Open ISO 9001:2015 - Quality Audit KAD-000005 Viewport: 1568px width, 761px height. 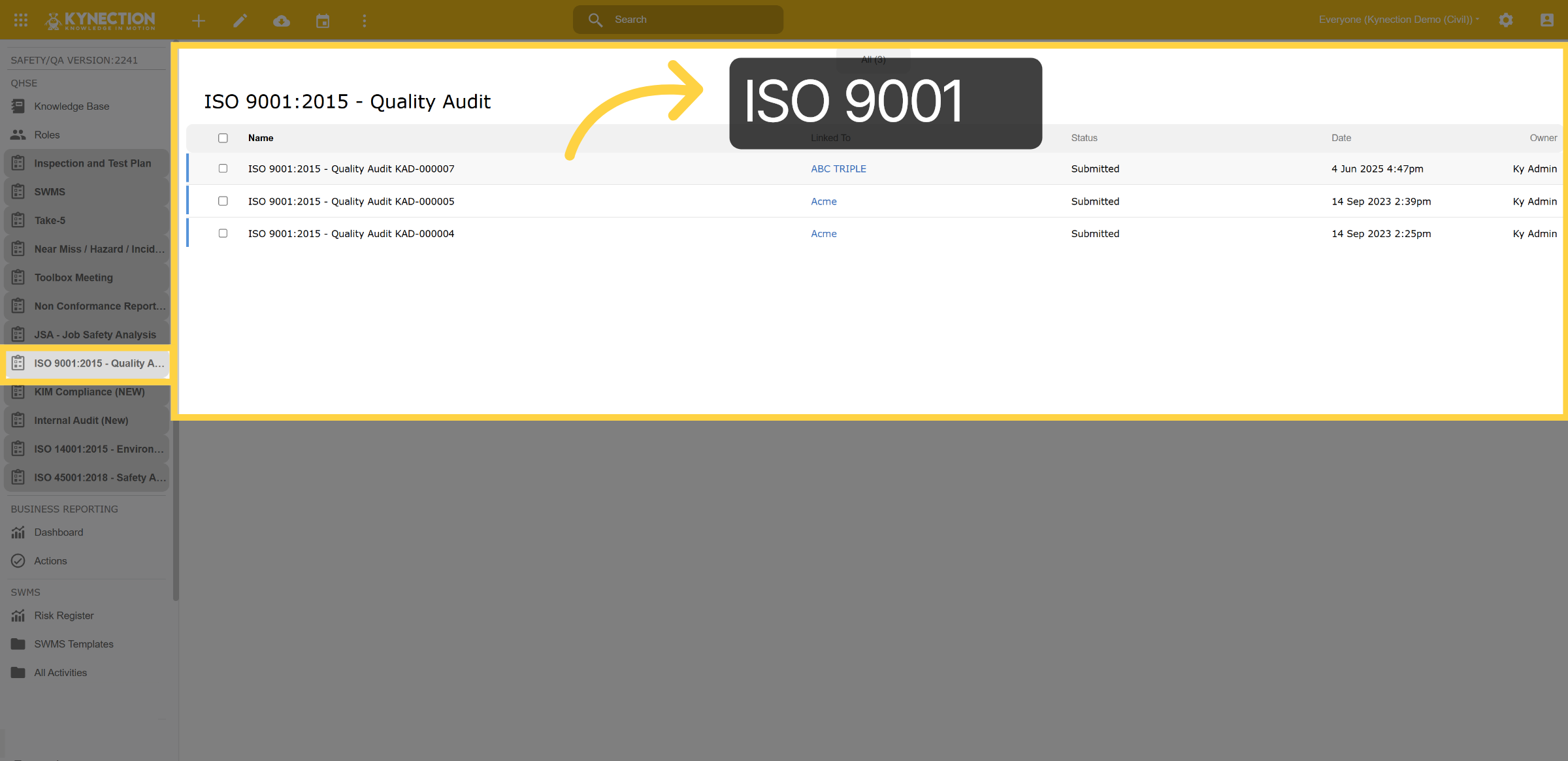coord(351,201)
